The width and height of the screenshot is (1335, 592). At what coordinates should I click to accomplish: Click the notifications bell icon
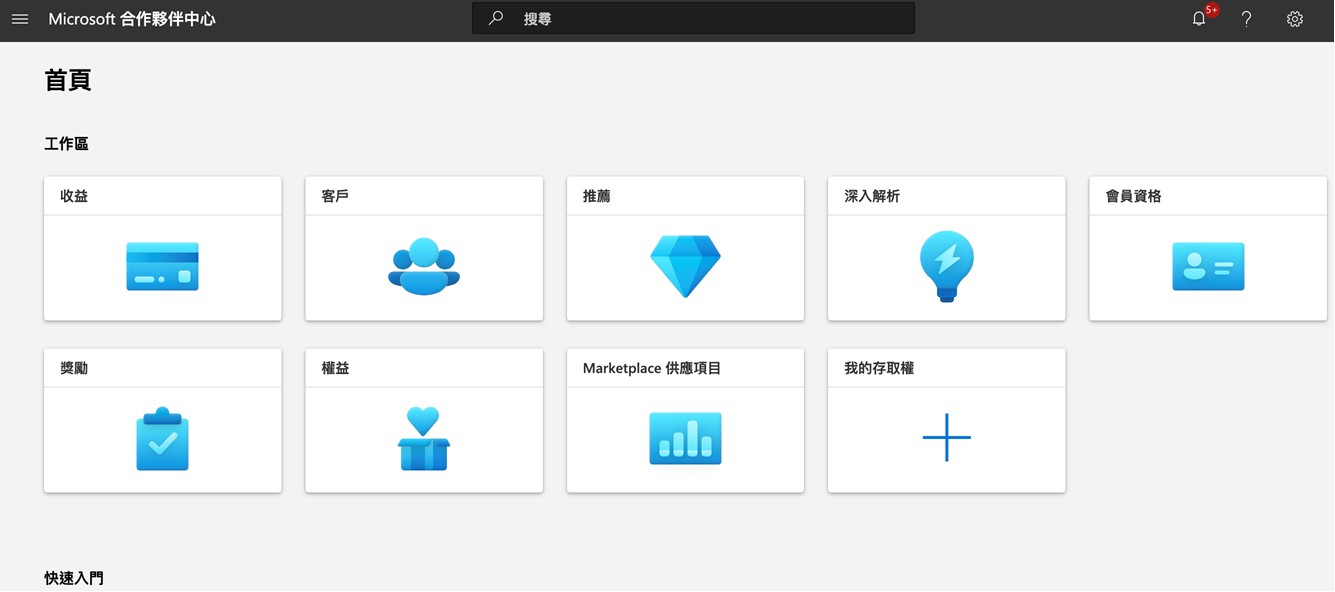(x=1199, y=19)
